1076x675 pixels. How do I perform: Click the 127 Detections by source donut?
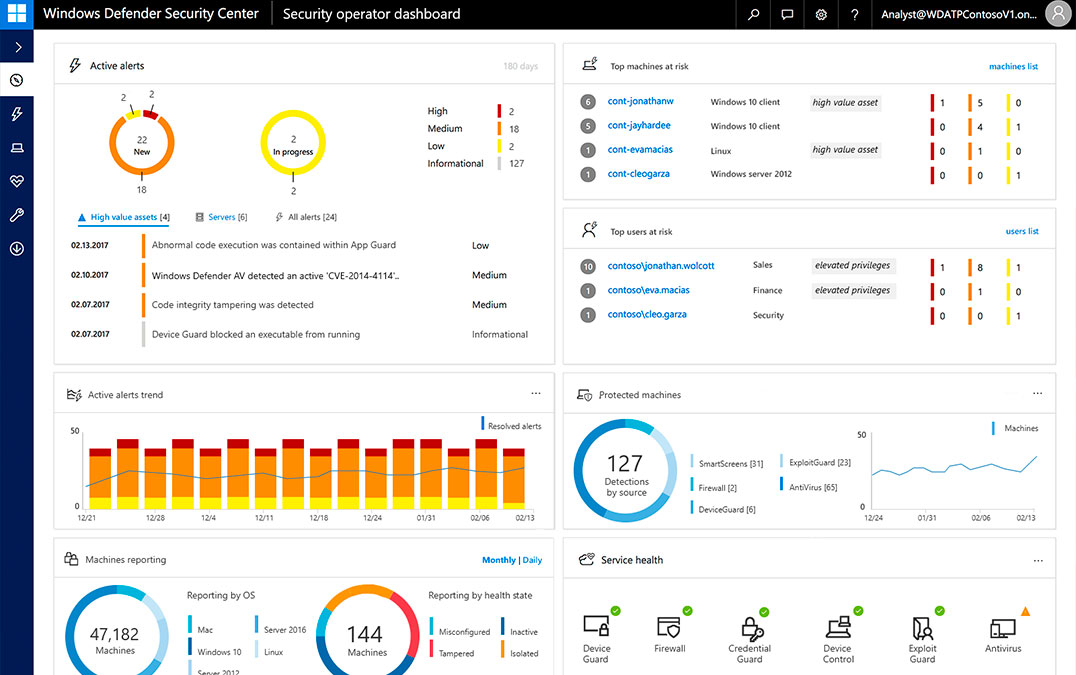(x=626, y=471)
